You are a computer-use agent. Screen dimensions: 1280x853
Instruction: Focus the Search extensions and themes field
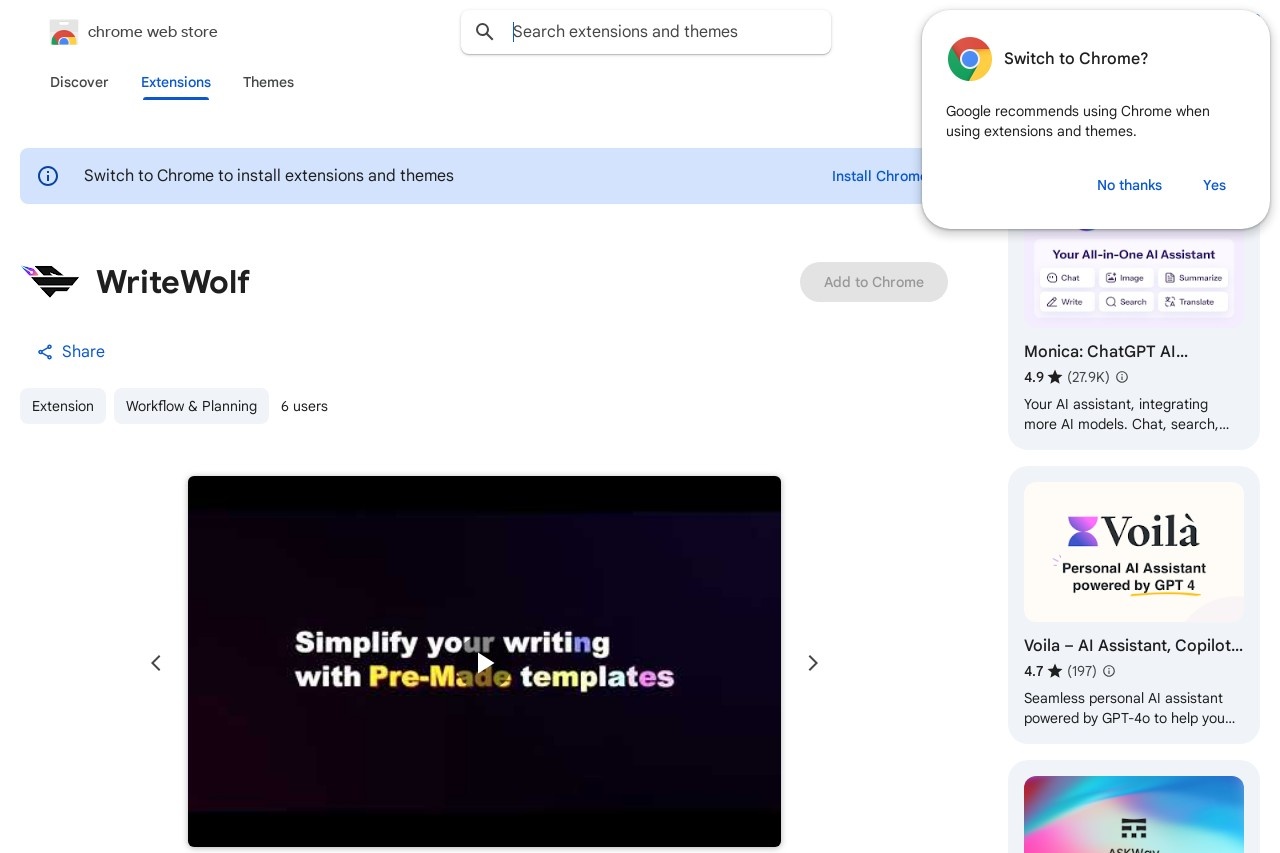coord(646,32)
